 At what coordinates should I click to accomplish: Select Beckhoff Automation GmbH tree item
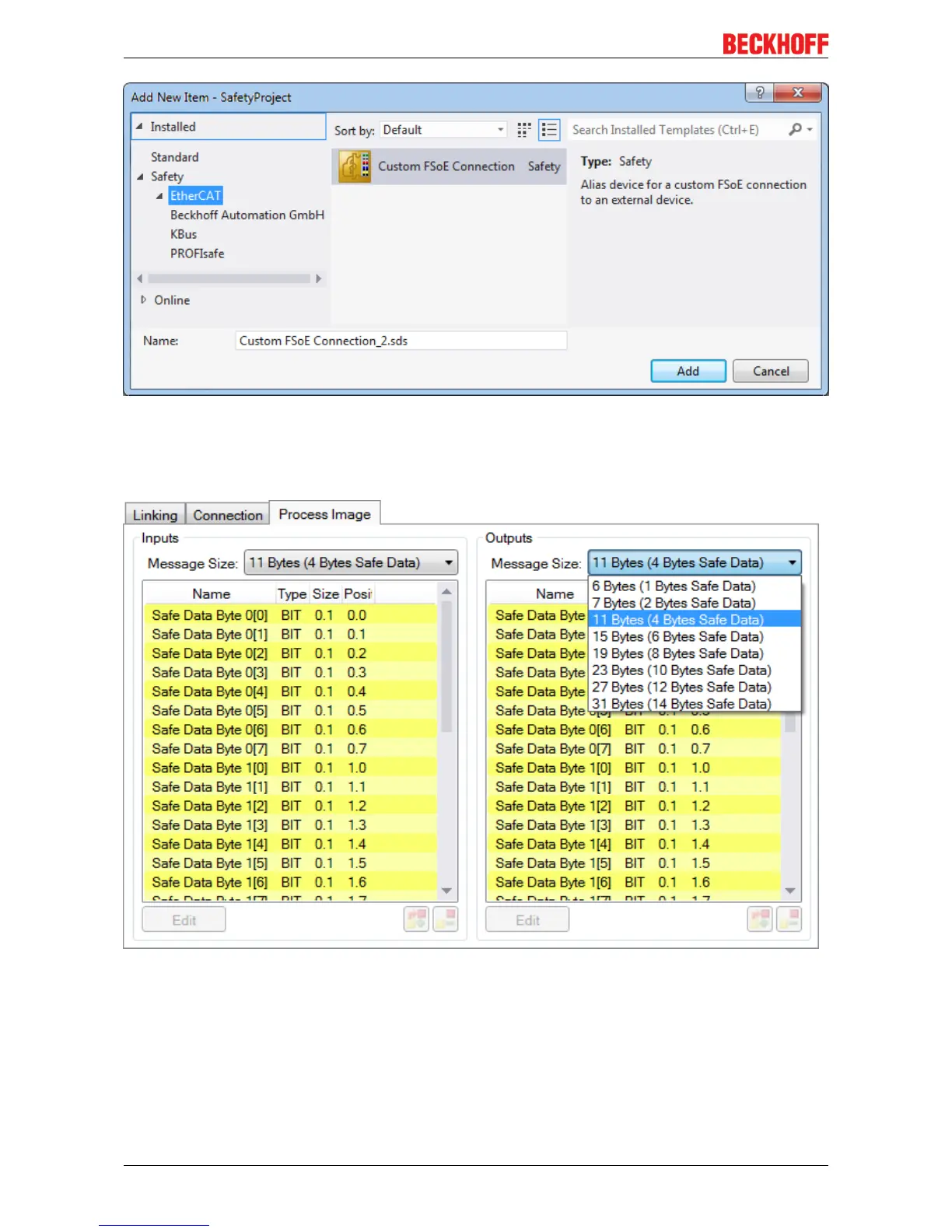247,215
